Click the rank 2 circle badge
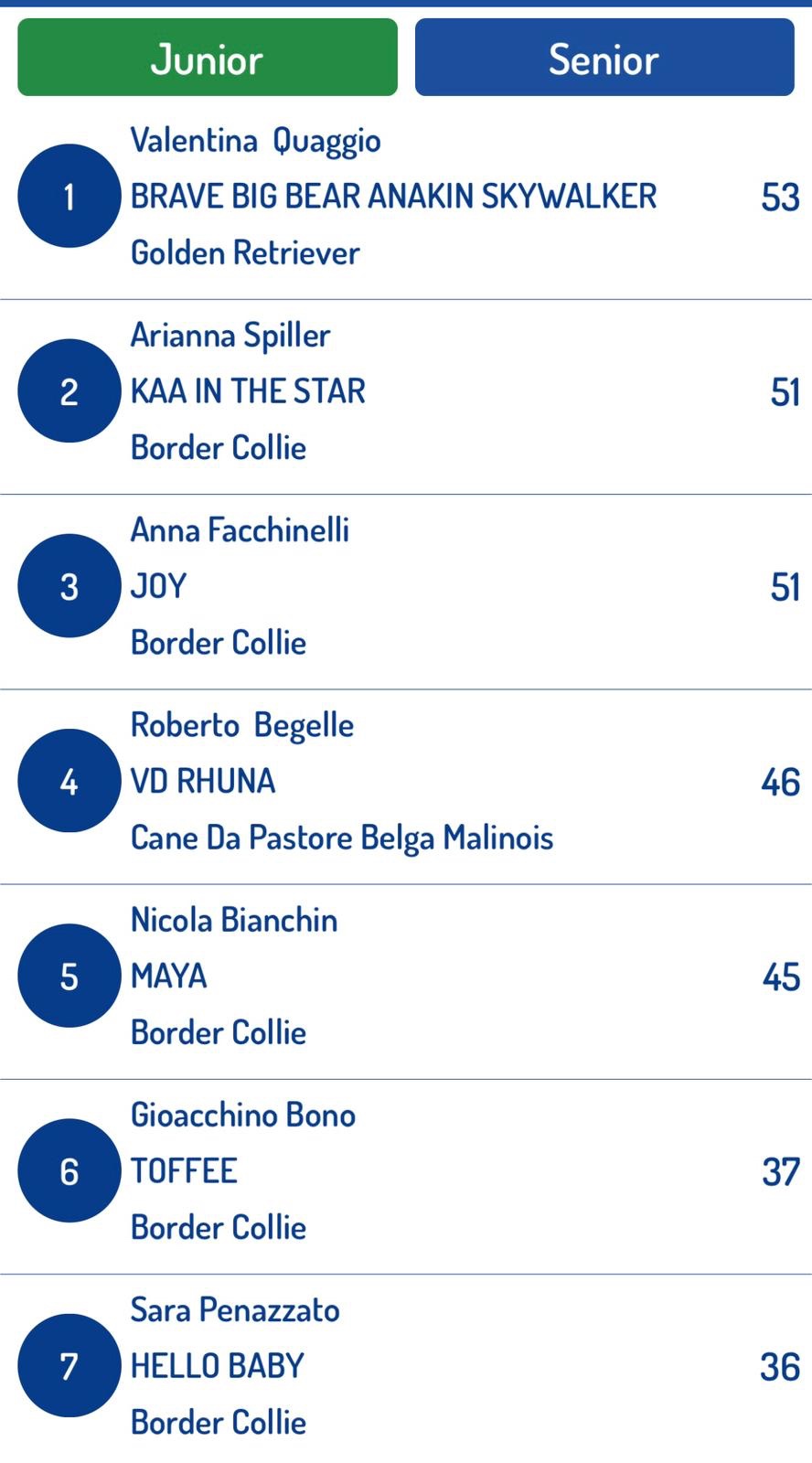The image size is (812, 1463). 69,391
